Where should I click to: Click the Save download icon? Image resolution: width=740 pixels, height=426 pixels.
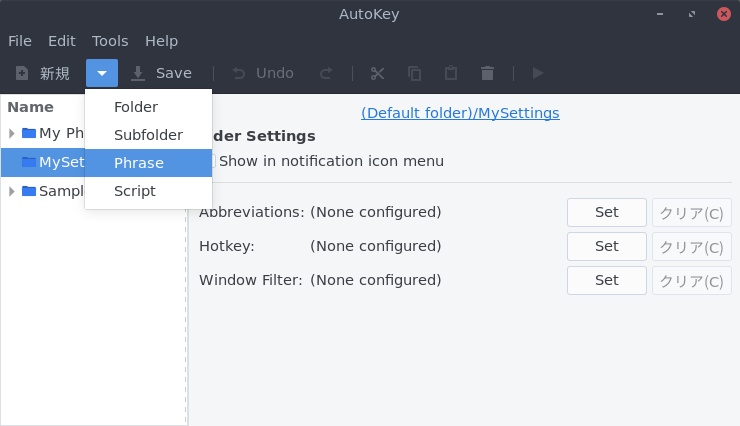(137, 74)
